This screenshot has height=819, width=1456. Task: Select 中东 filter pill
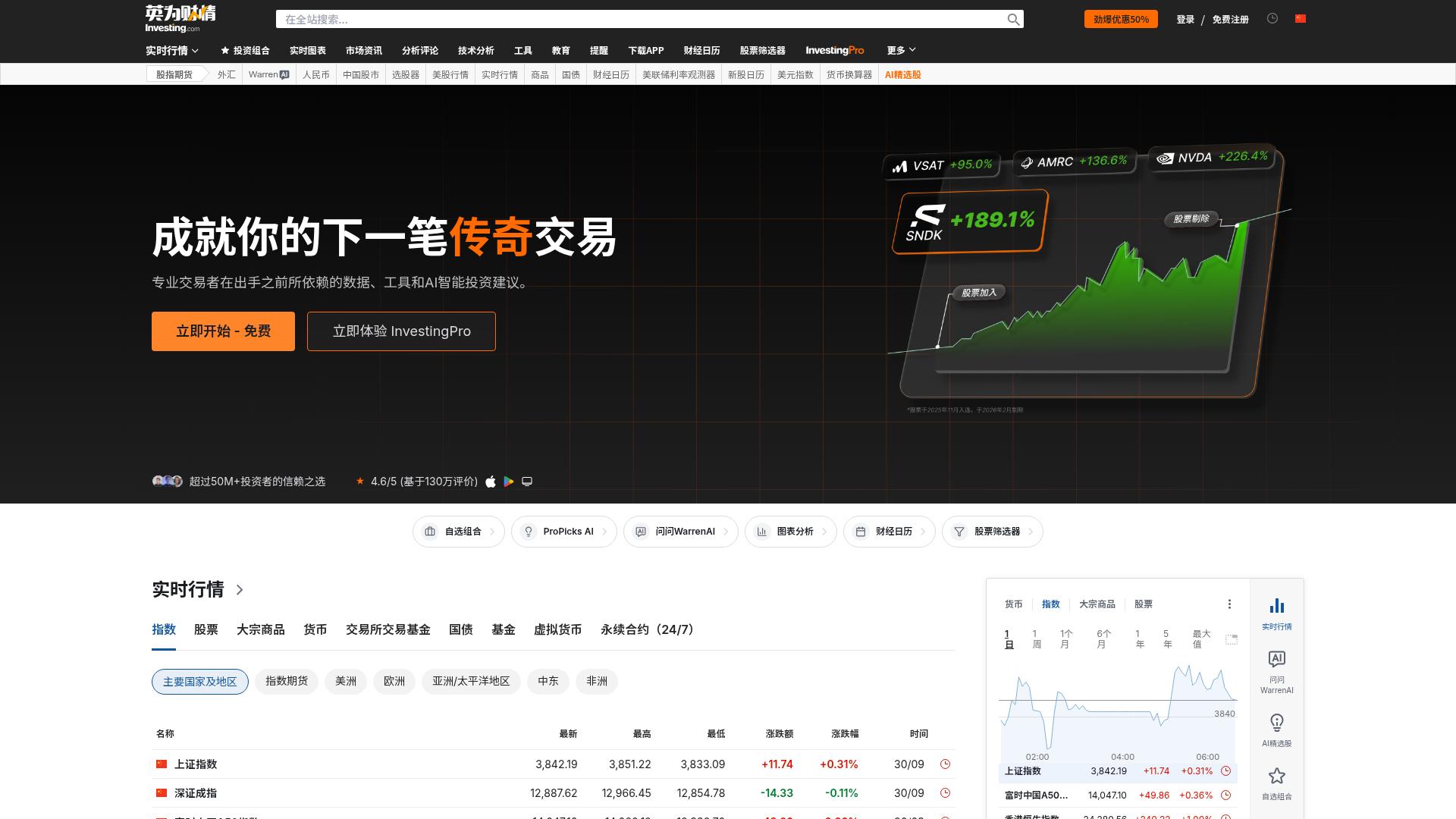point(548,682)
